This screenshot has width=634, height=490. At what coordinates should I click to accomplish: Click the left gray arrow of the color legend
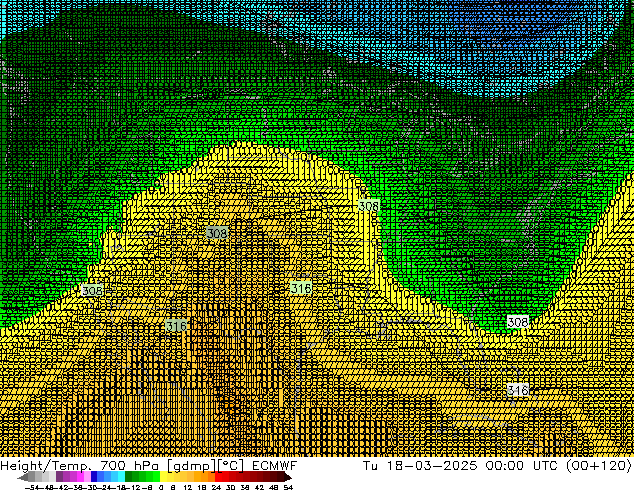[x=22, y=478]
